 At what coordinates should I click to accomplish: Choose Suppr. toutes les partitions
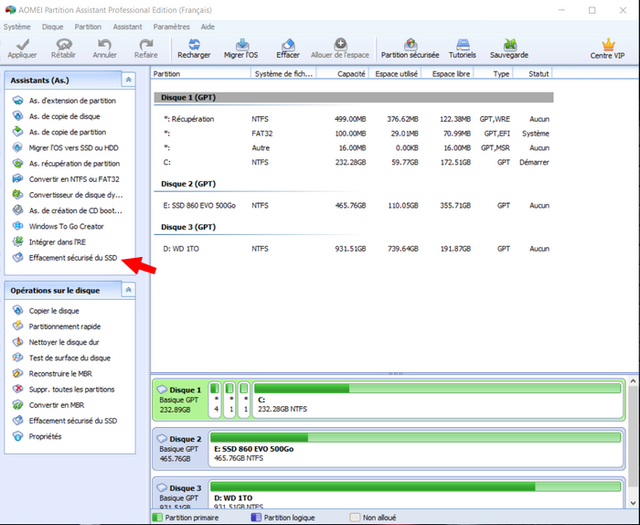pyautogui.click(x=71, y=389)
